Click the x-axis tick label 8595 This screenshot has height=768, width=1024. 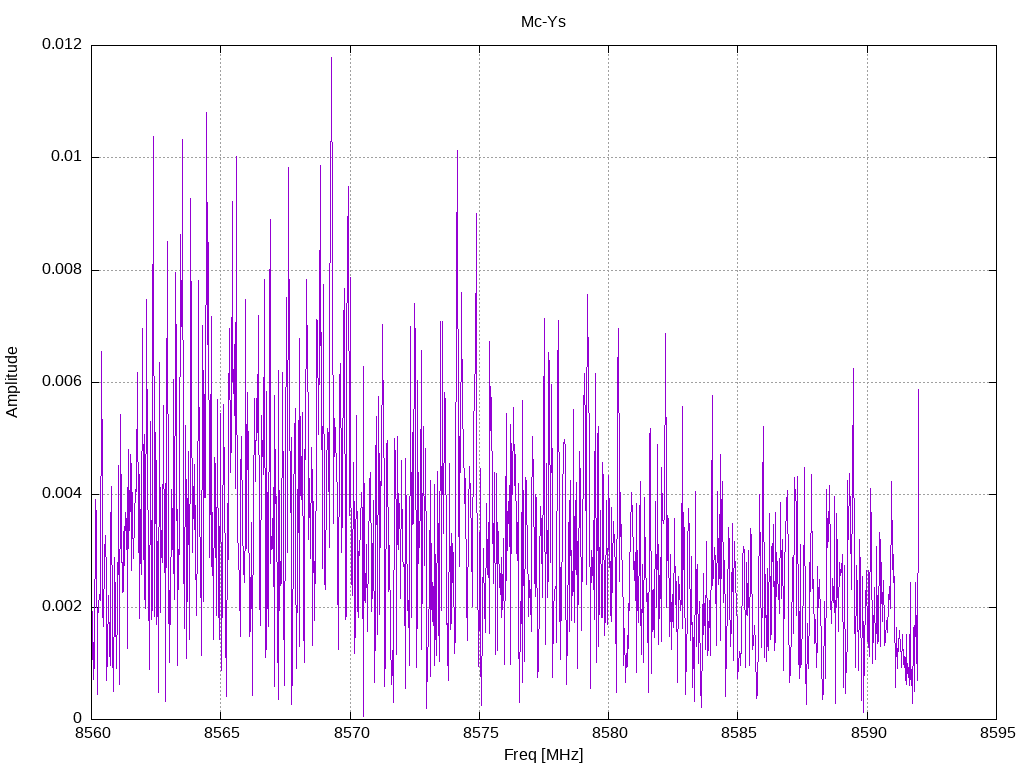[997, 733]
